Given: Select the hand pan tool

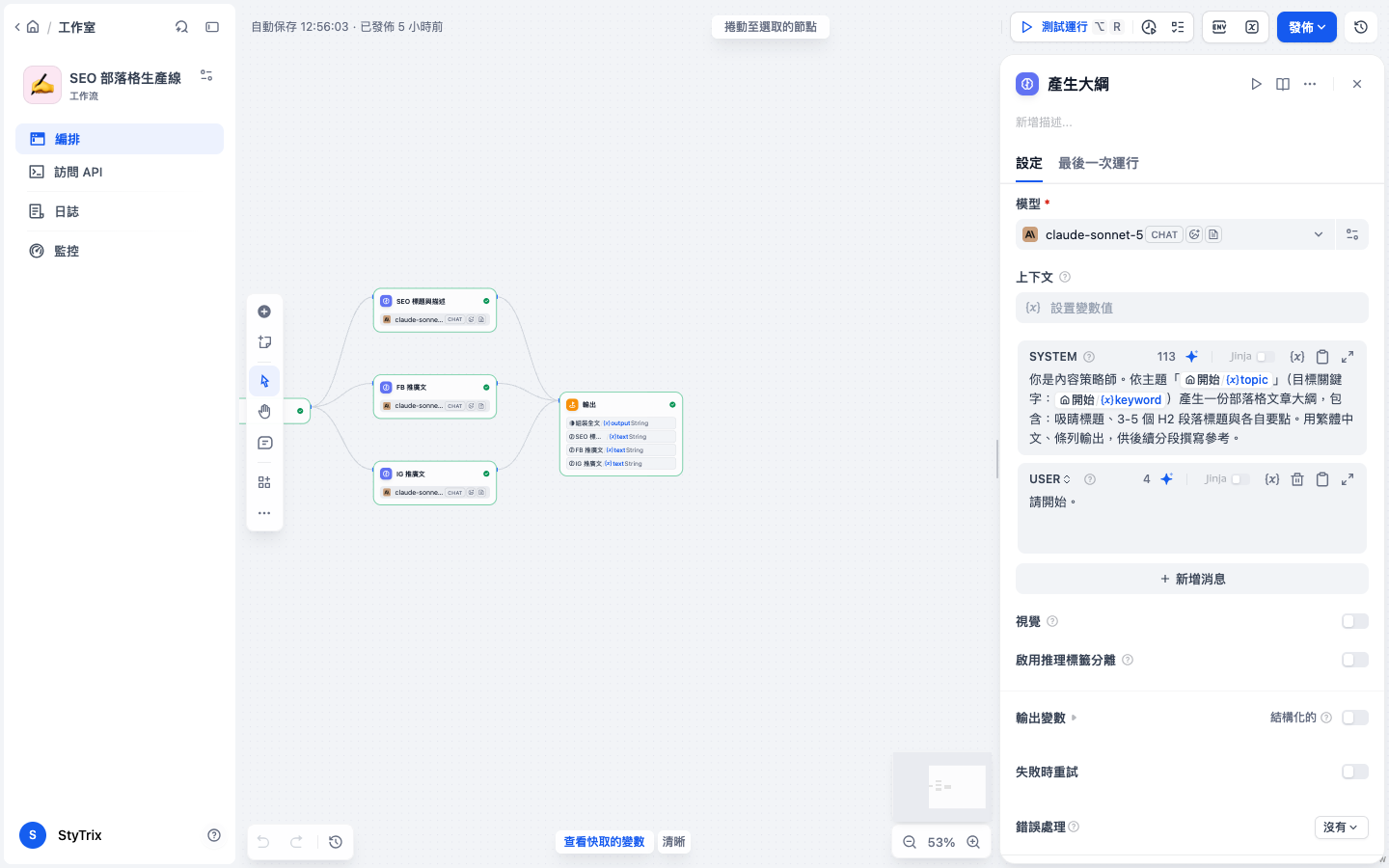Looking at the screenshot, I should pos(264,412).
